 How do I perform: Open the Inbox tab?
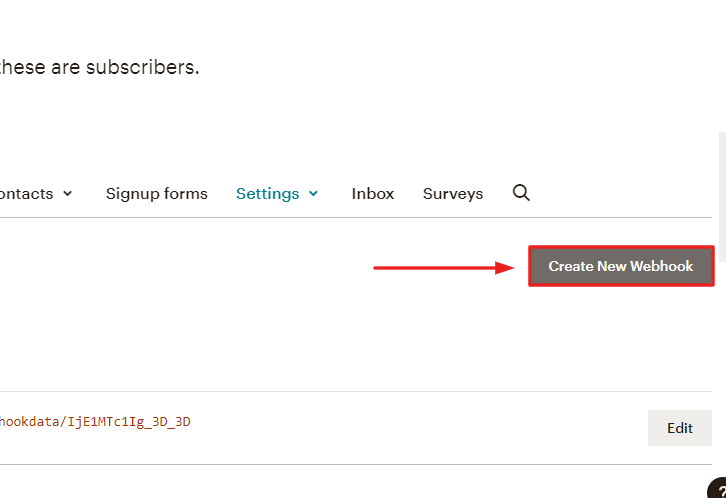coord(373,193)
